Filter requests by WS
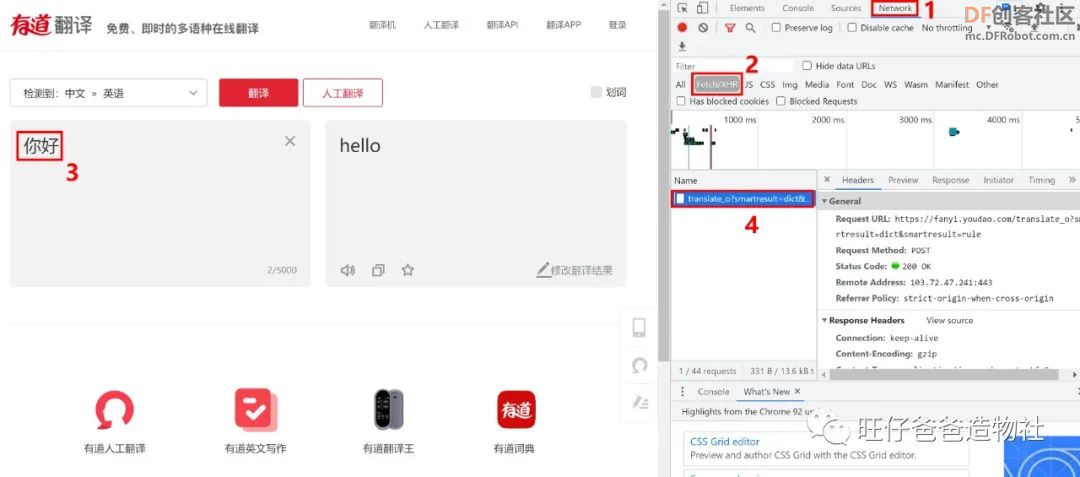1080x477 pixels. [x=891, y=85]
